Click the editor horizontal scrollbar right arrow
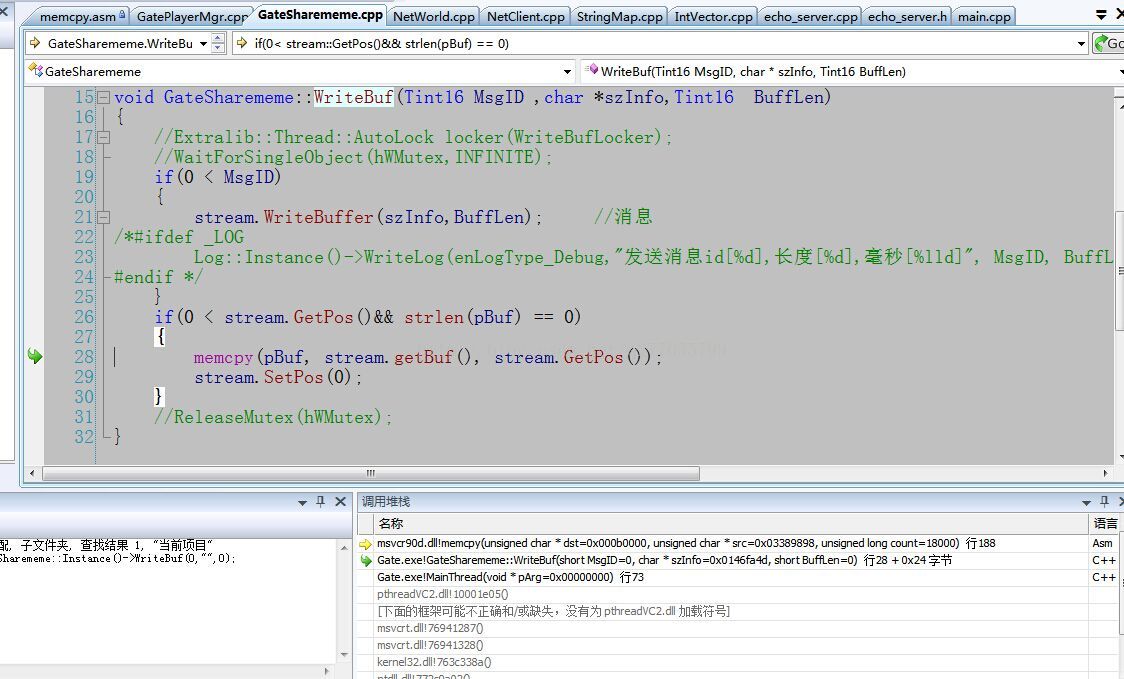This screenshot has width=1124, height=679. (x=1105, y=473)
